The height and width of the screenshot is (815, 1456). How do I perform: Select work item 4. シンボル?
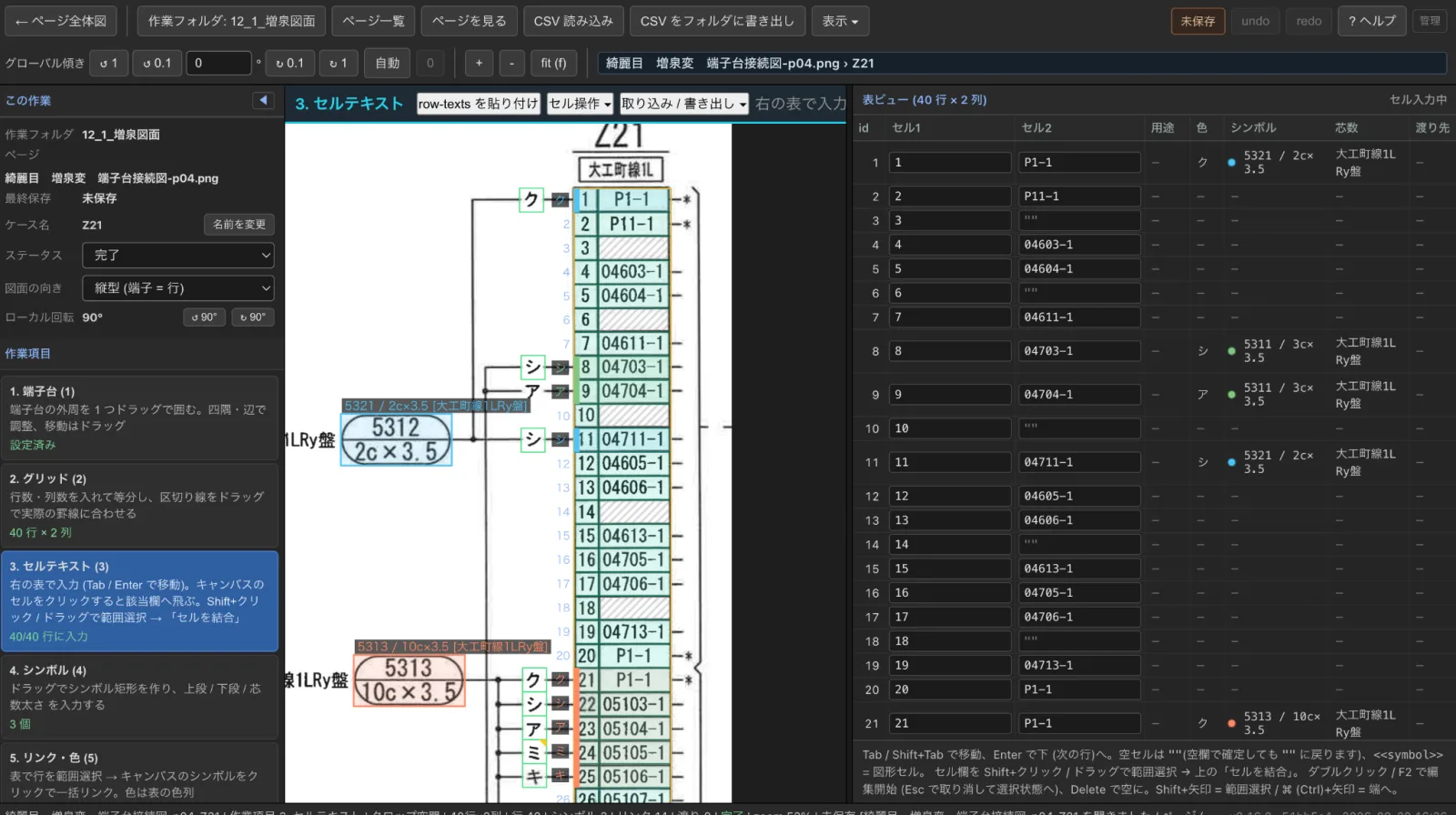[139, 697]
